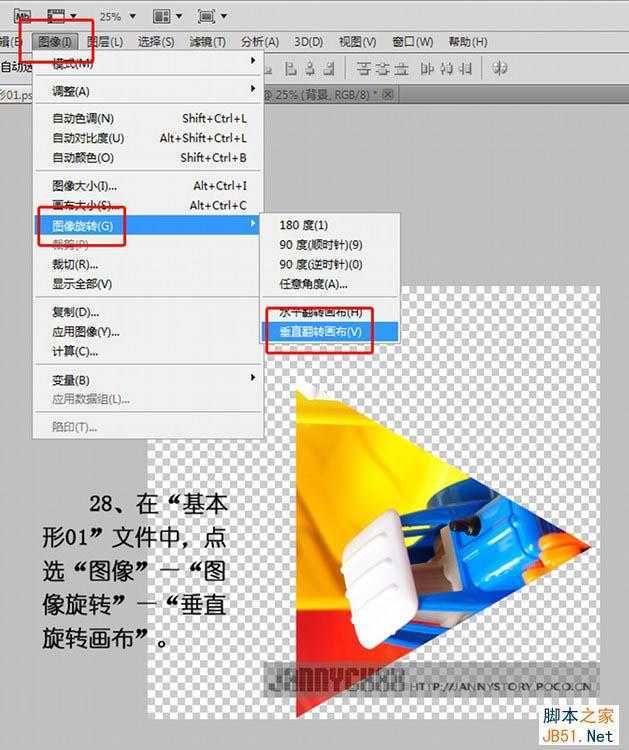The width and height of the screenshot is (629, 750).
Task: Select 垂直翻转画布(V) option
Action: 330,332
